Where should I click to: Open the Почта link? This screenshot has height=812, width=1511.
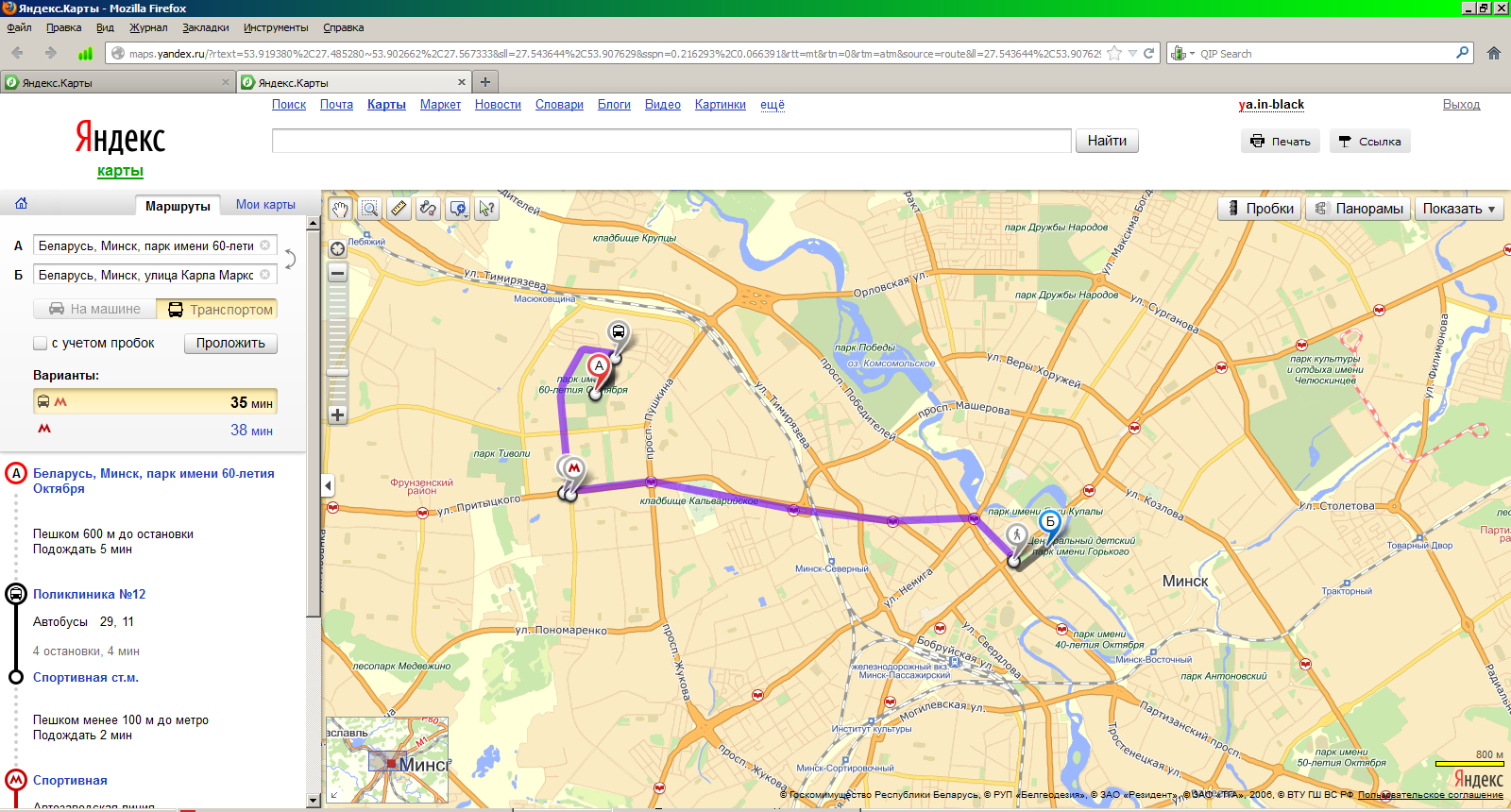click(x=336, y=105)
